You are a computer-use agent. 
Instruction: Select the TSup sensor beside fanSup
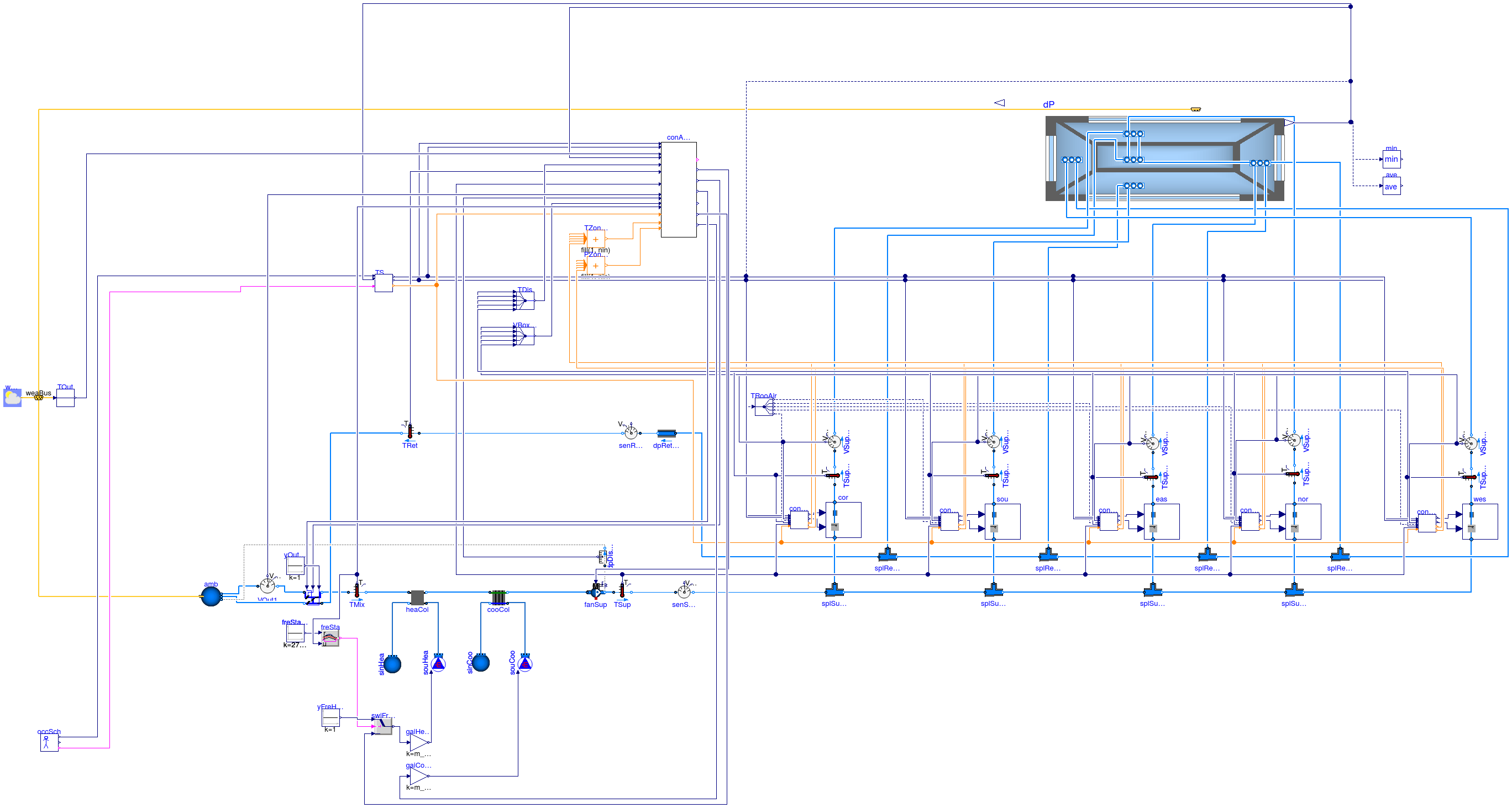pos(622,590)
